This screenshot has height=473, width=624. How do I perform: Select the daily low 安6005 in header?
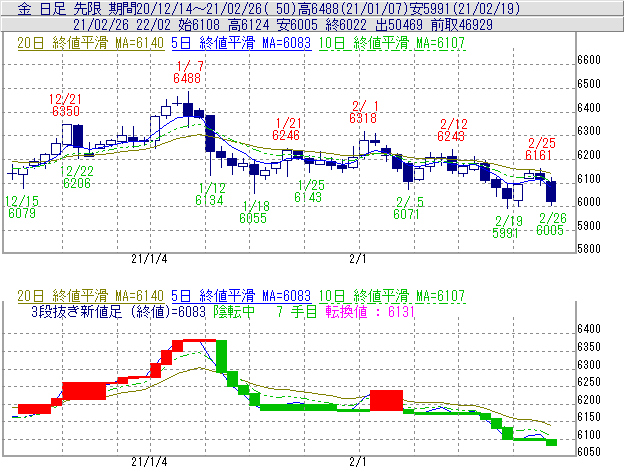(x=297, y=25)
